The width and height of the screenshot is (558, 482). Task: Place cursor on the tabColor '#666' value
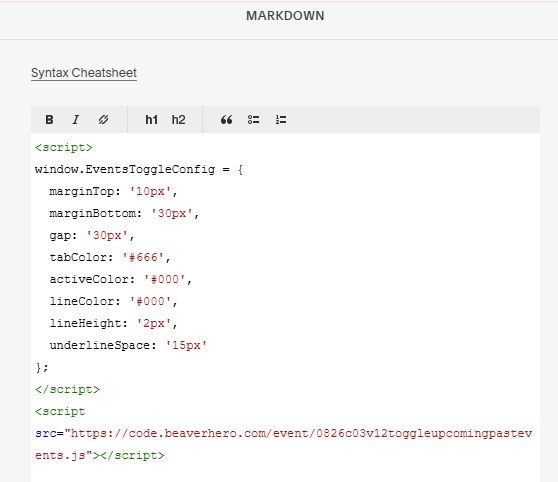coord(143,257)
